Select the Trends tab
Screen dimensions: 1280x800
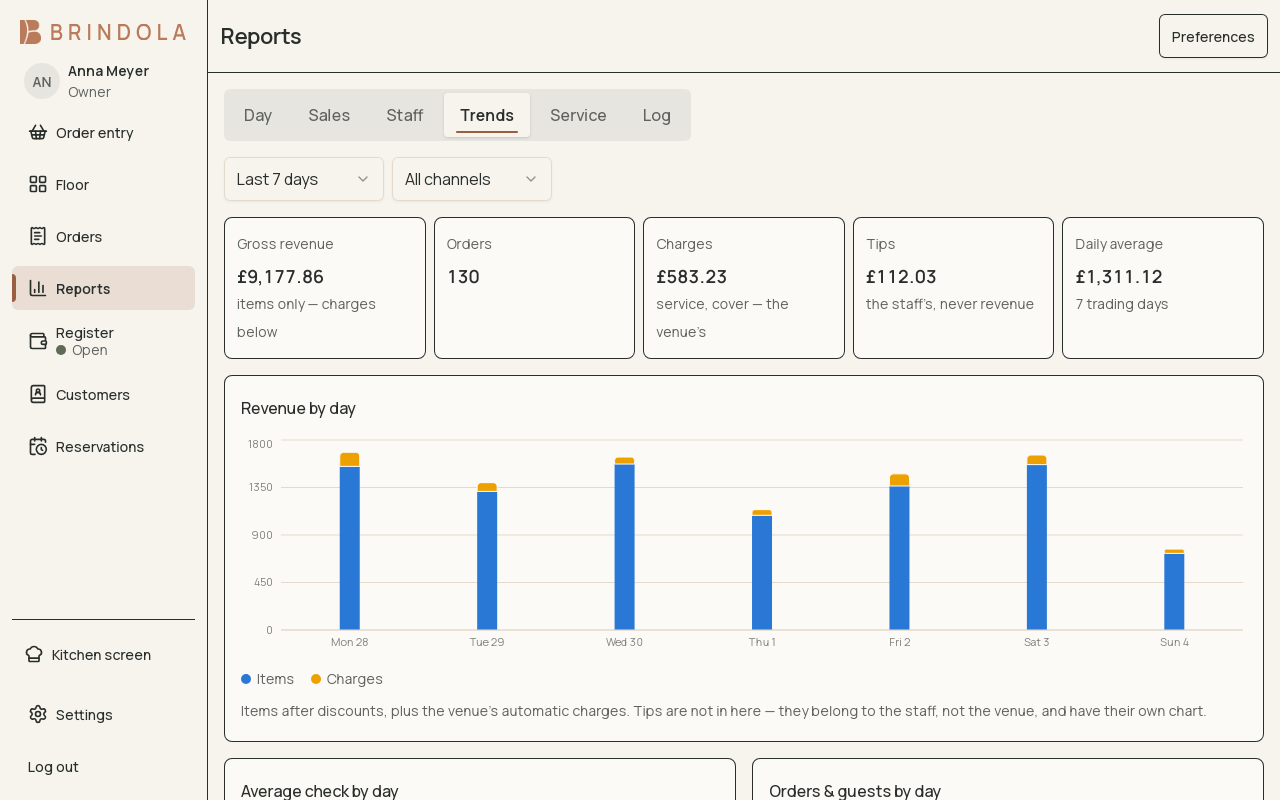coord(487,115)
